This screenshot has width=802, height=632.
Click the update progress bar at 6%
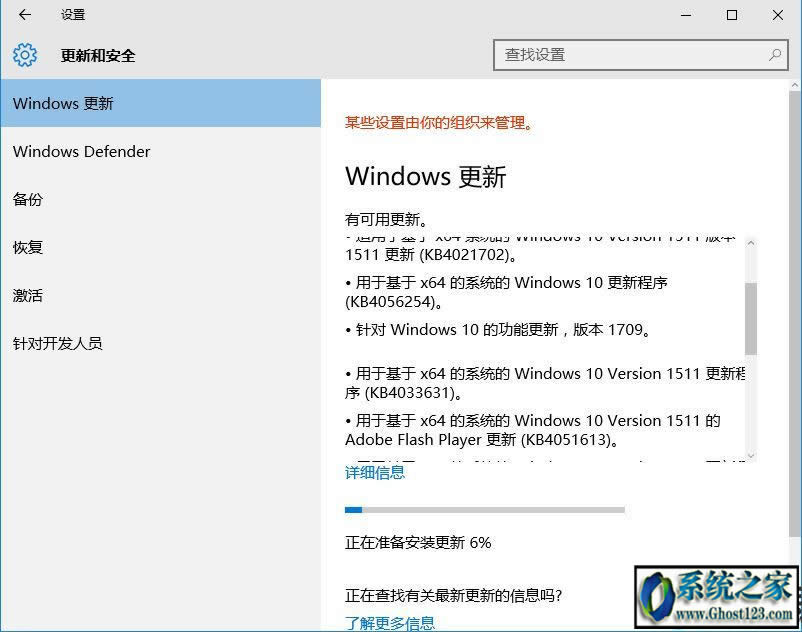[484, 510]
